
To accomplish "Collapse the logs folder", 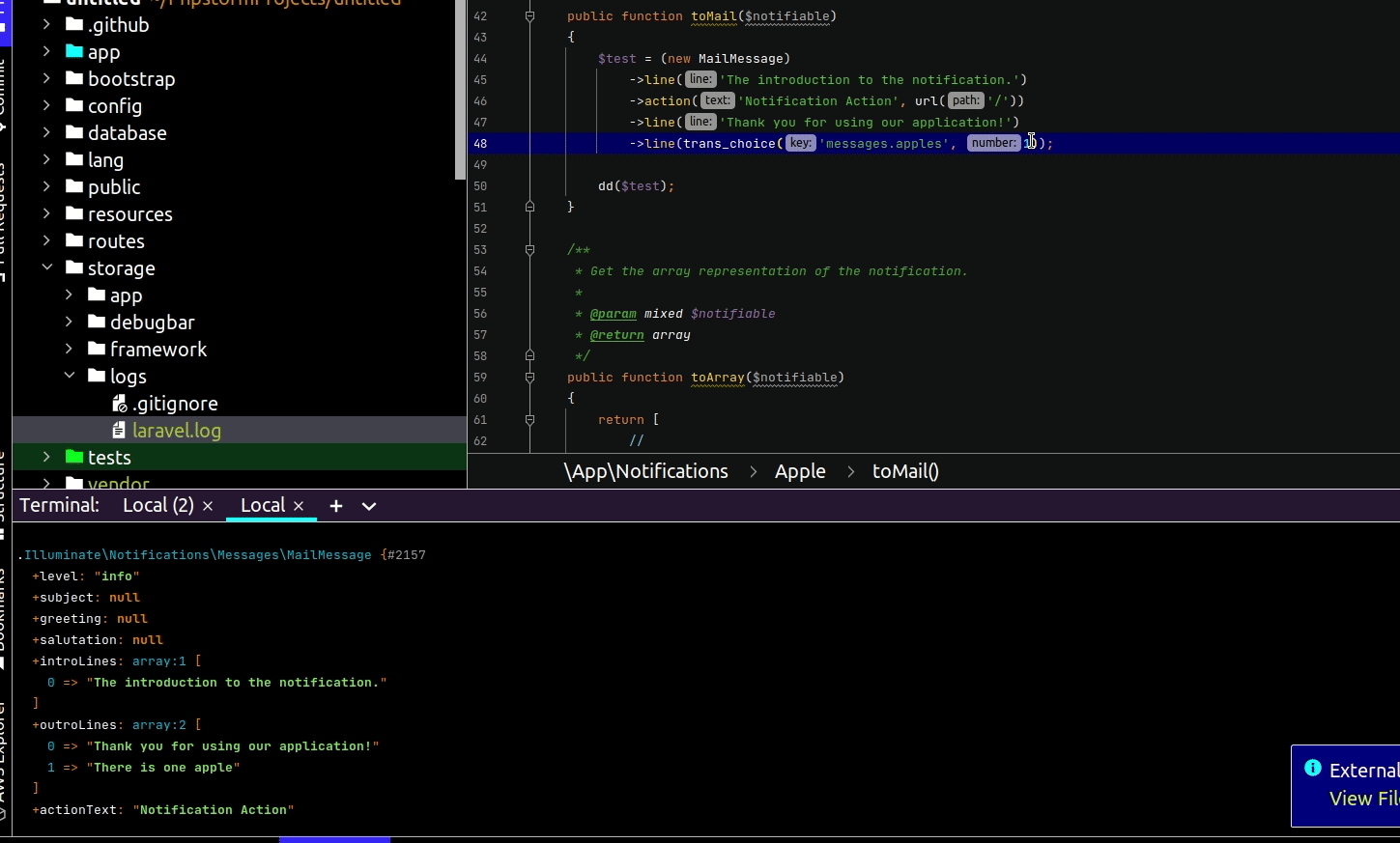I will pyautogui.click(x=69, y=376).
